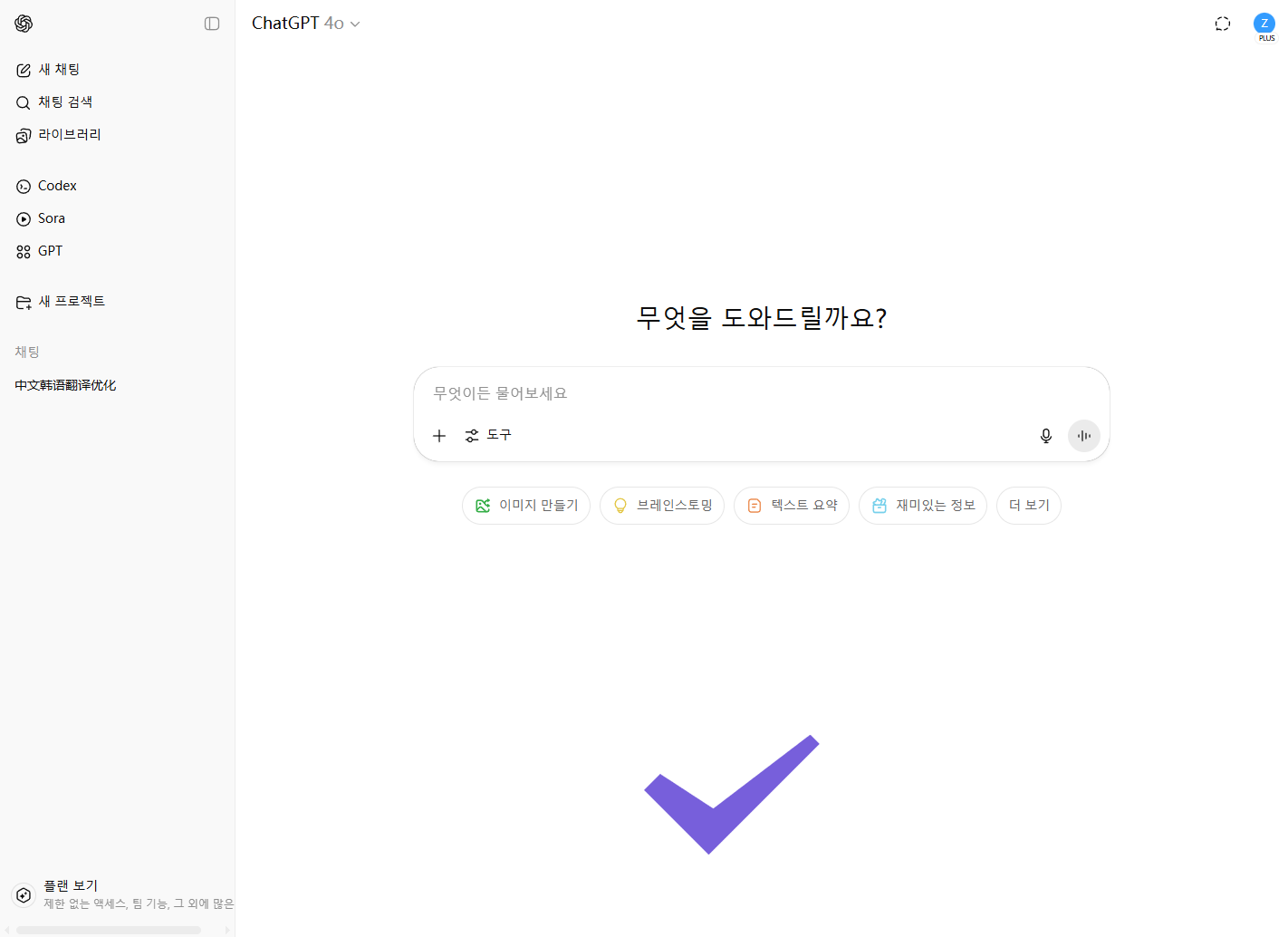Click the plus attach button

click(439, 436)
